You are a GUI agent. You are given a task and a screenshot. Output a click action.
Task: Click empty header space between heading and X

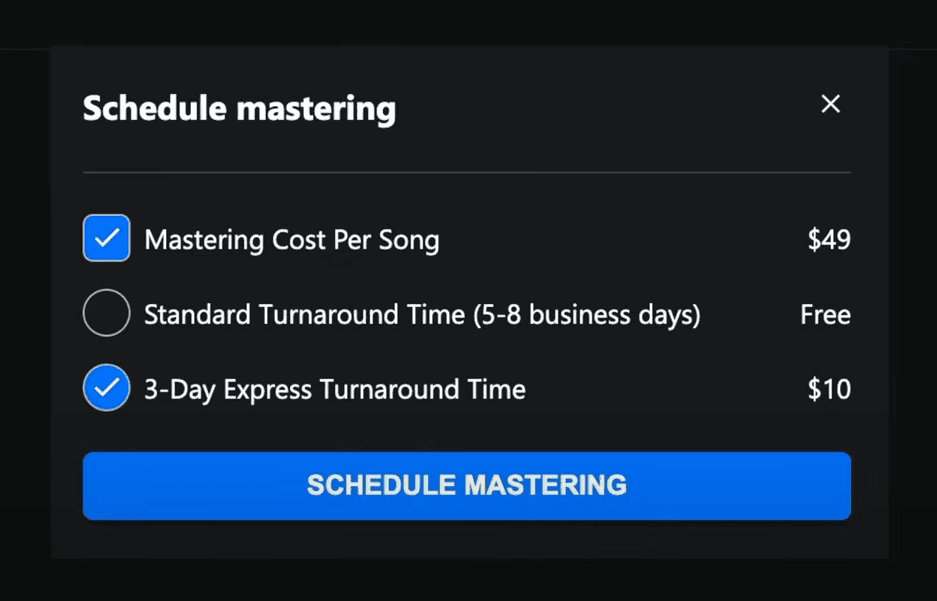tap(600, 106)
